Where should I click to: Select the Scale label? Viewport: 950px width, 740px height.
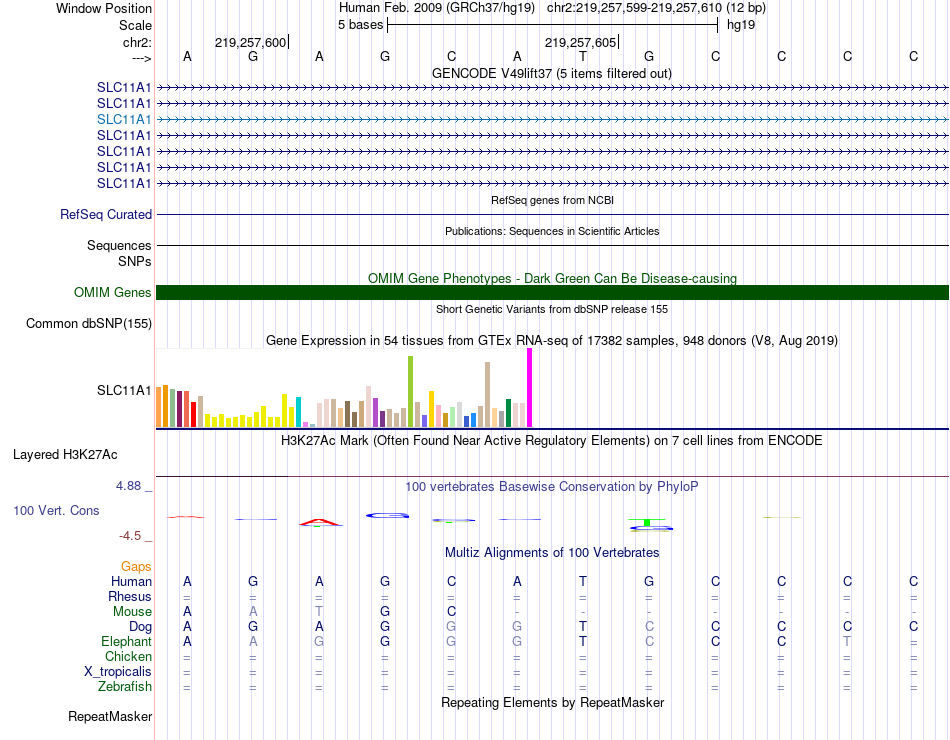coord(135,25)
